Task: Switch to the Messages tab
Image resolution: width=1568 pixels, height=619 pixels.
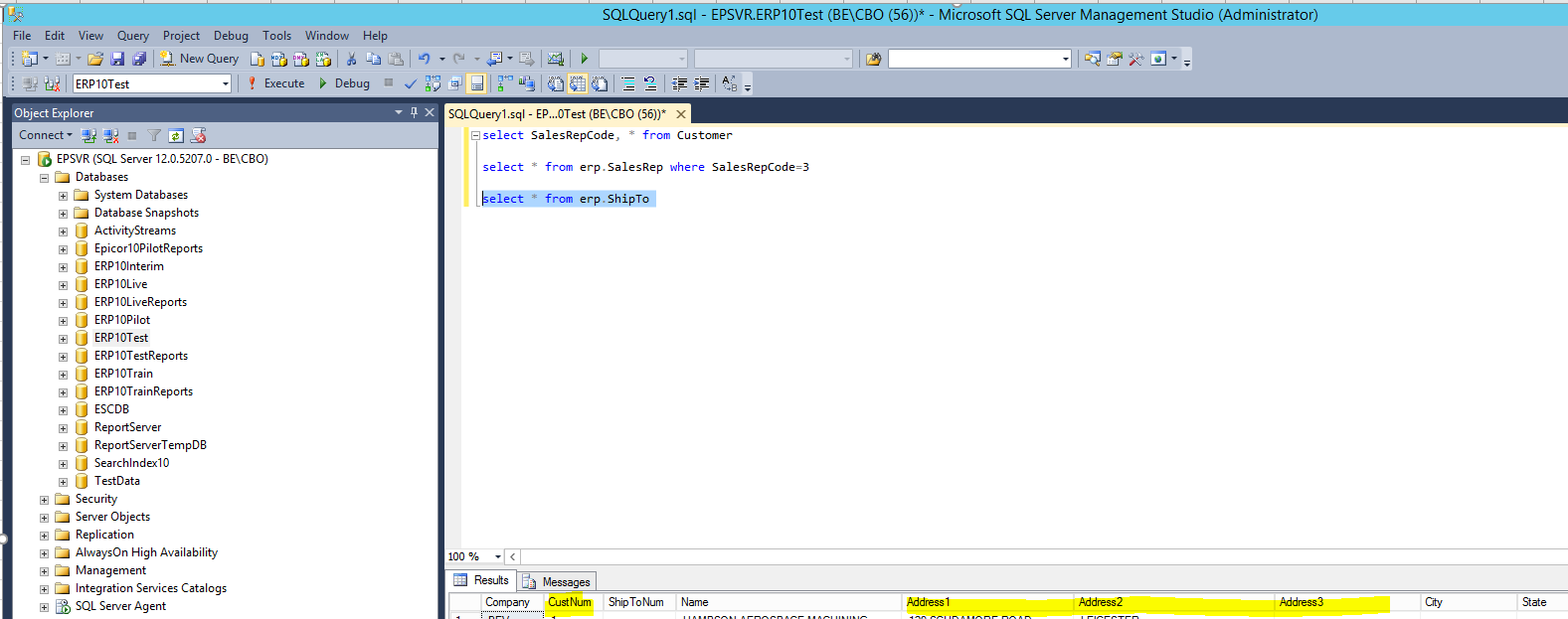Action: (x=557, y=581)
